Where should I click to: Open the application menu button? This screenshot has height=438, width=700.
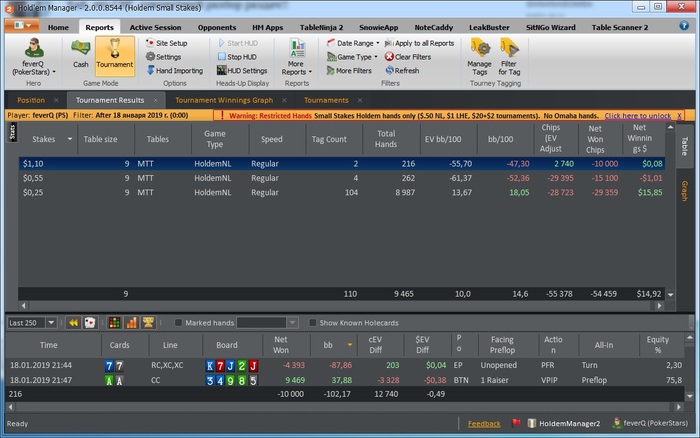click(22, 25)
